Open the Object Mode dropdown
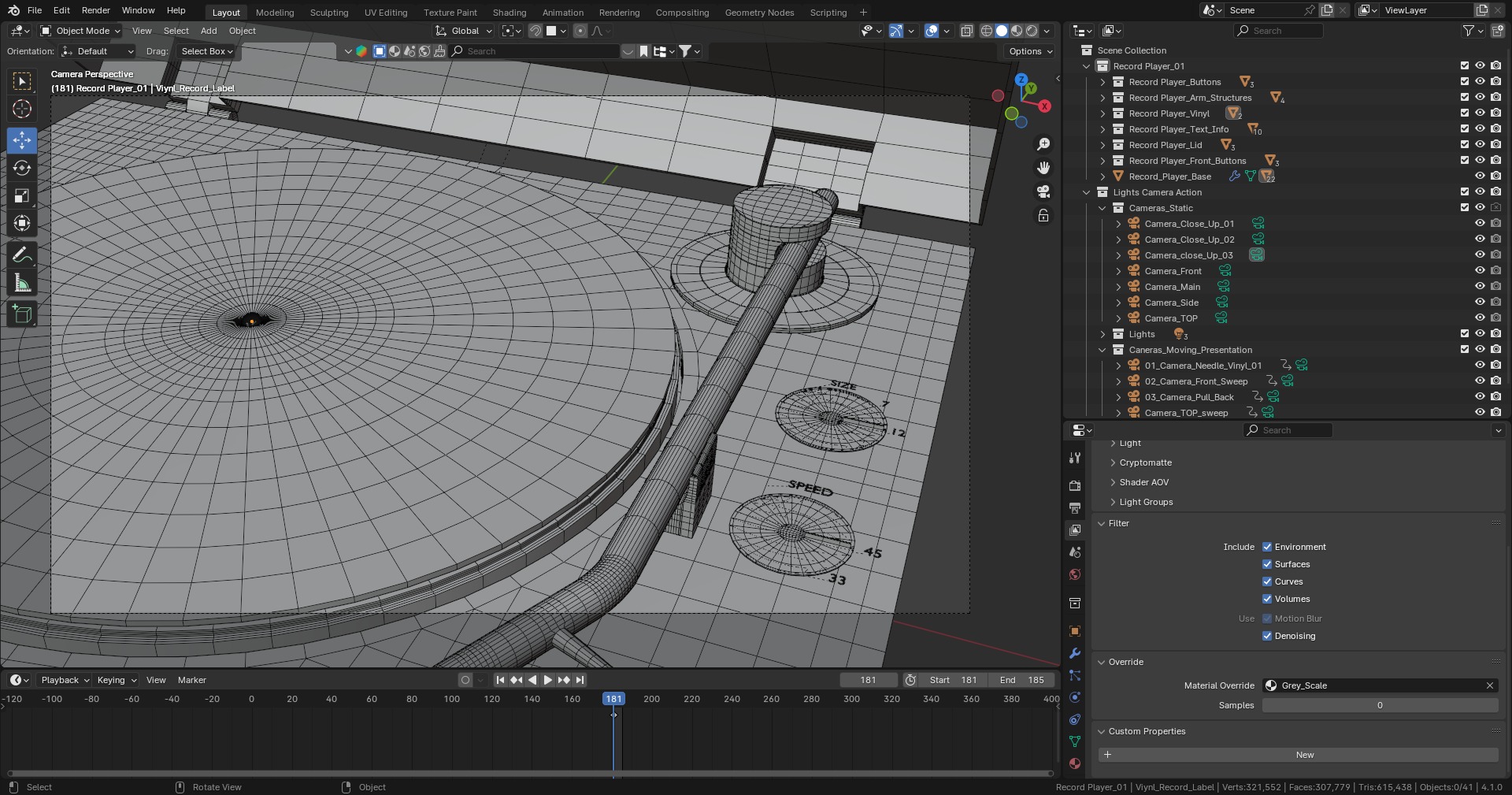 pyautogui.click(x=80, y=31)
